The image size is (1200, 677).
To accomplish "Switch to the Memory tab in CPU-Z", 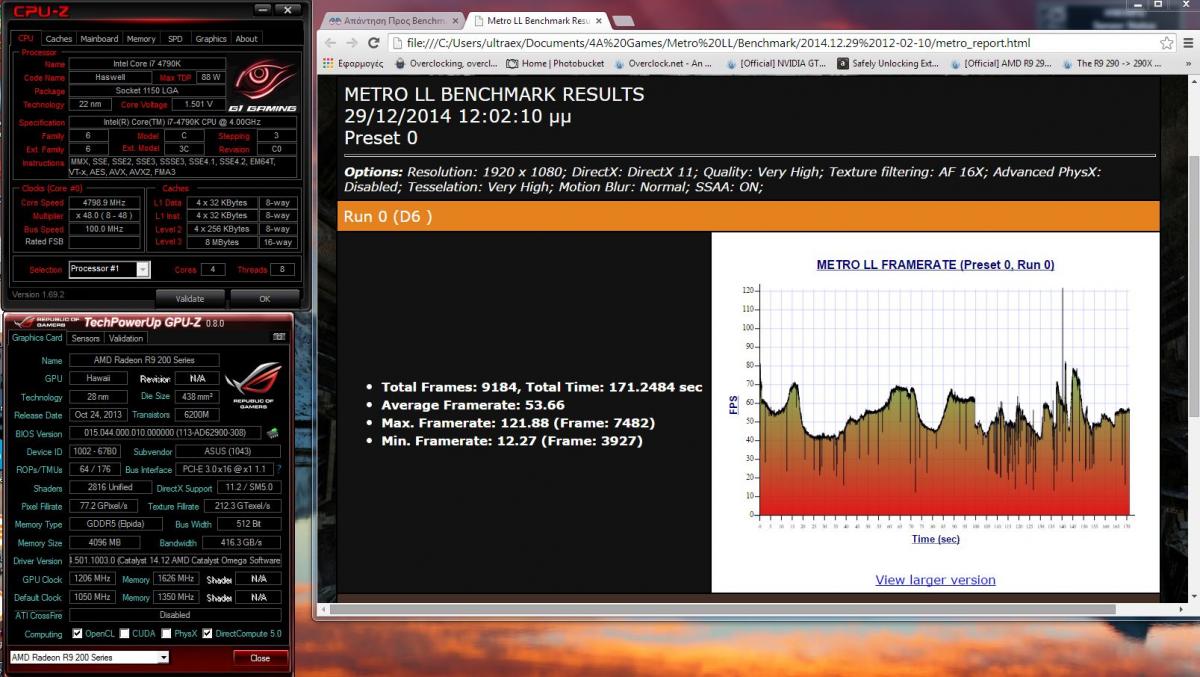I will tap(141, 39).
